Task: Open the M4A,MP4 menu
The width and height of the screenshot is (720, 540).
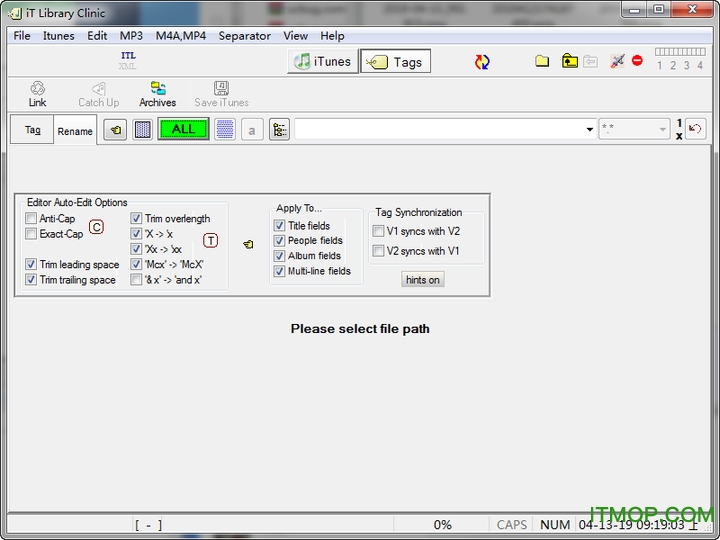Action: [x=180, y=36]
